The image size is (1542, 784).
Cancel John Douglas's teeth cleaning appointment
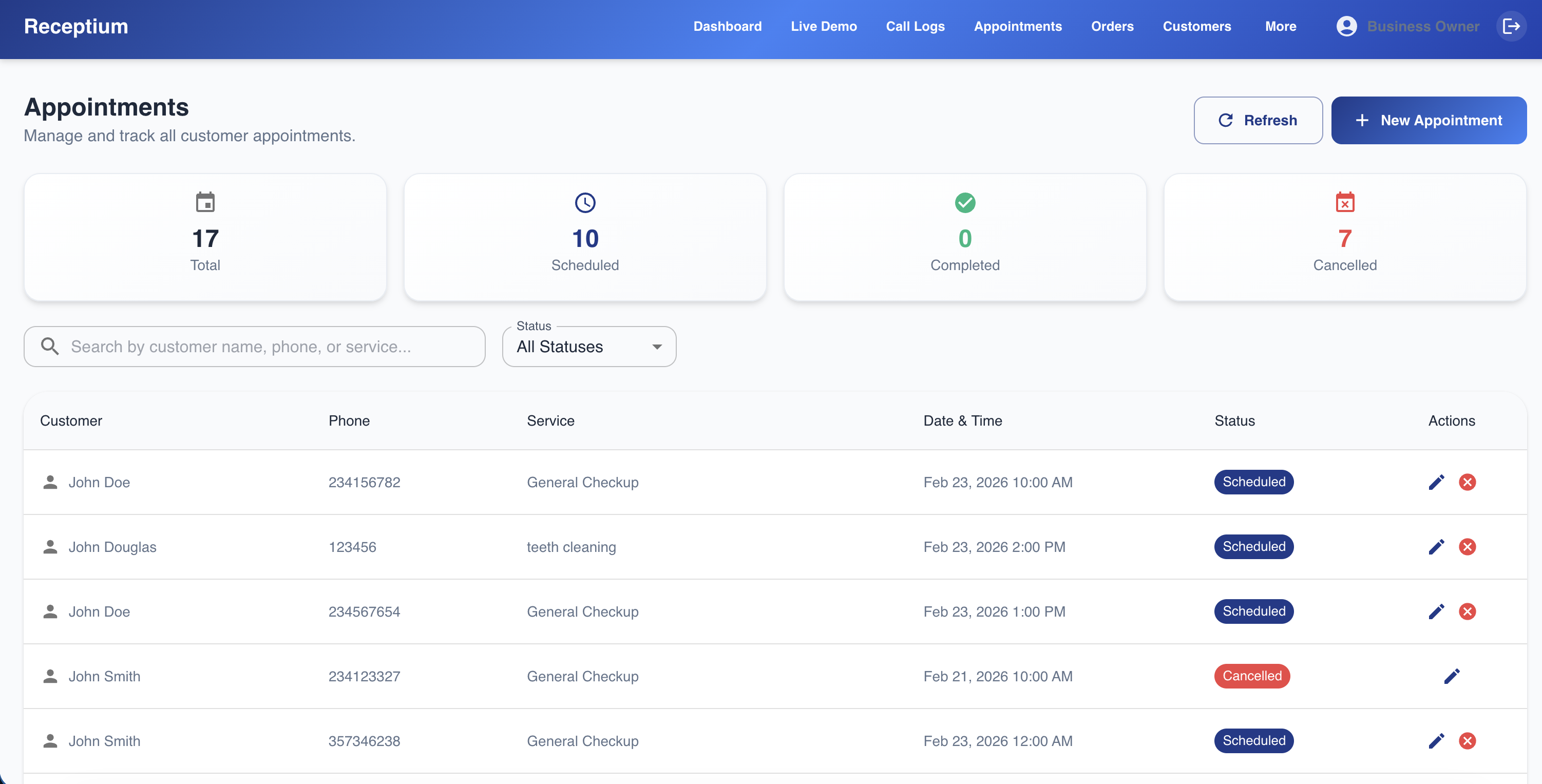point(1467,547)
